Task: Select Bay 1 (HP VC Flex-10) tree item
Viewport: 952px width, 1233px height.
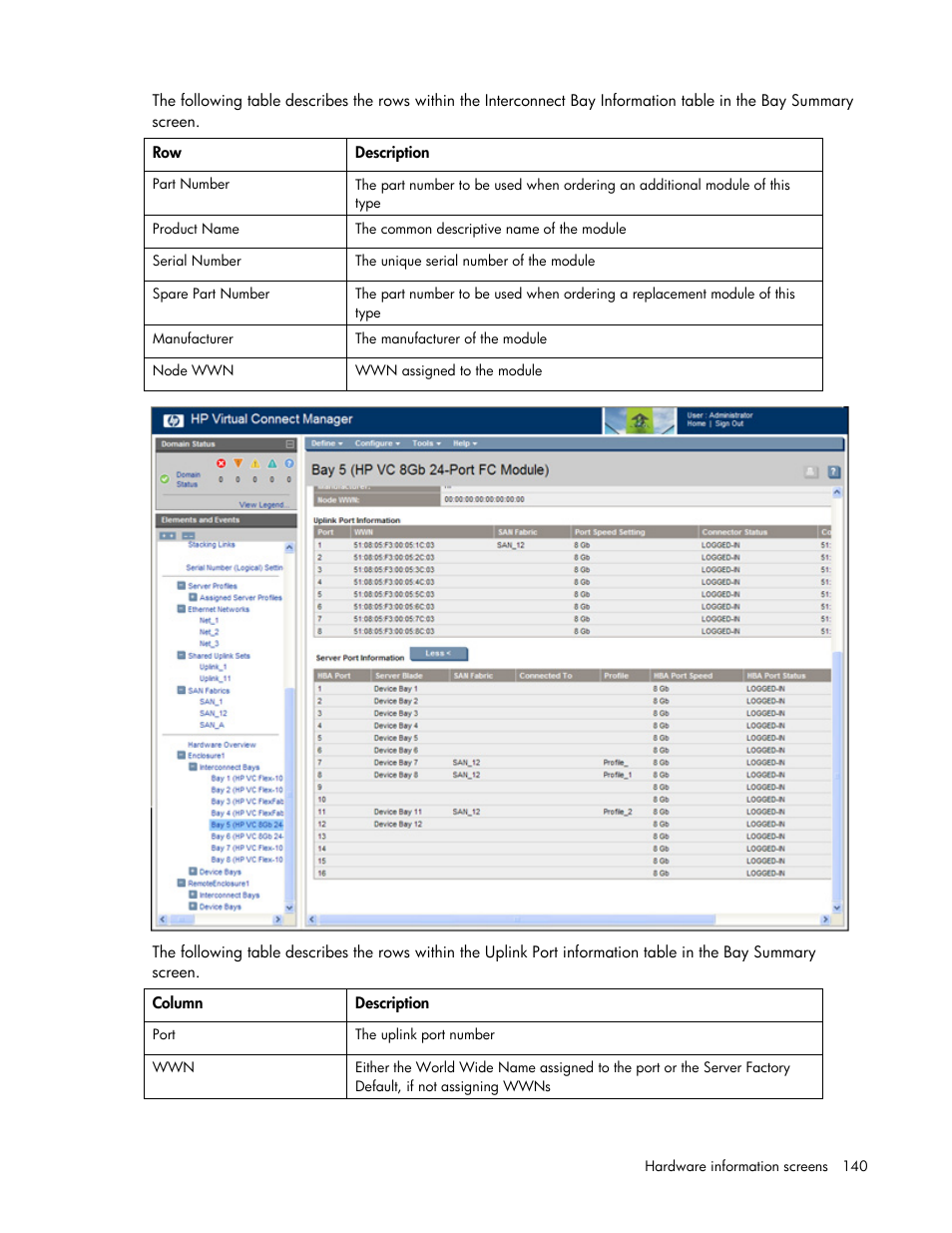Action: tap(246, 779)
